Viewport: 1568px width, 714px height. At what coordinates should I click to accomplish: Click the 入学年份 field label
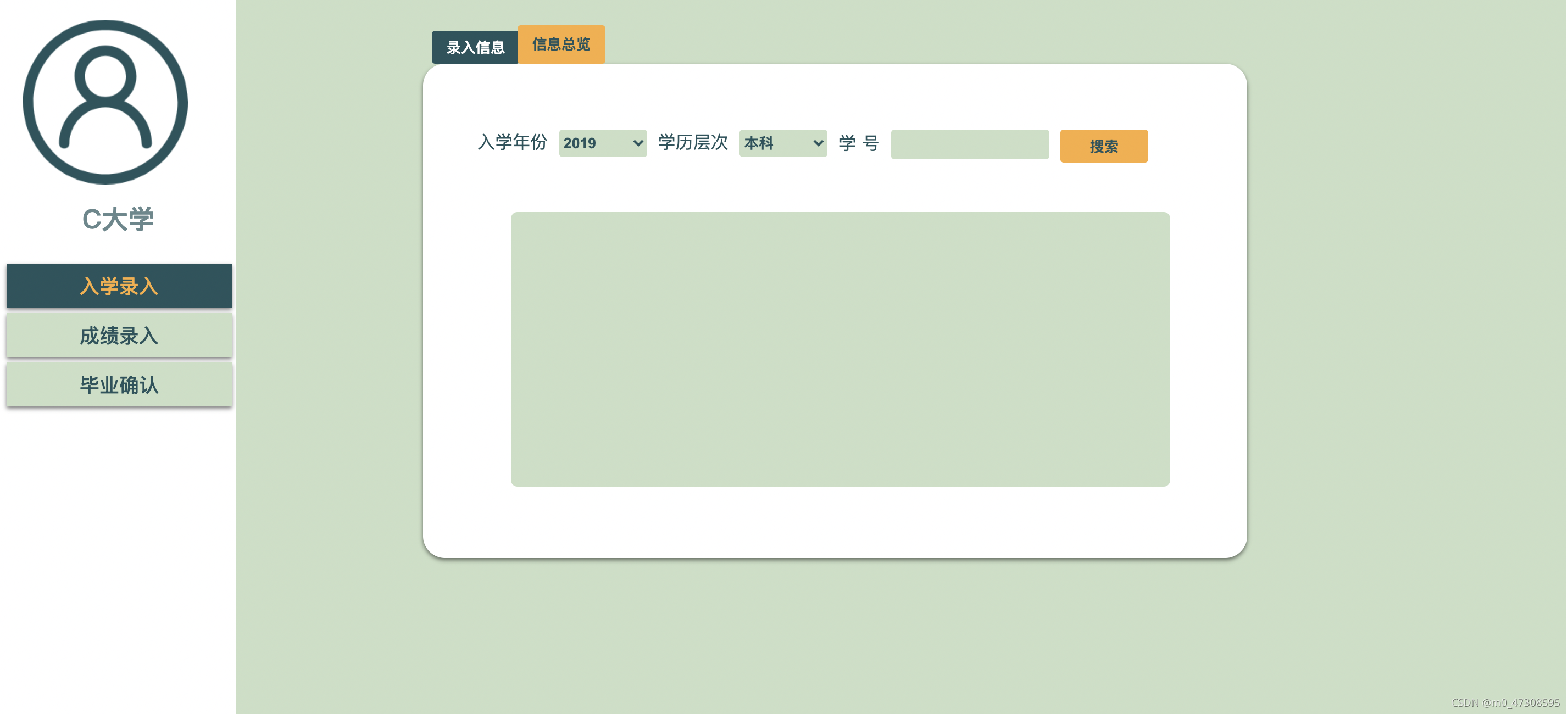pyautogui.click(x=512, y=142)
